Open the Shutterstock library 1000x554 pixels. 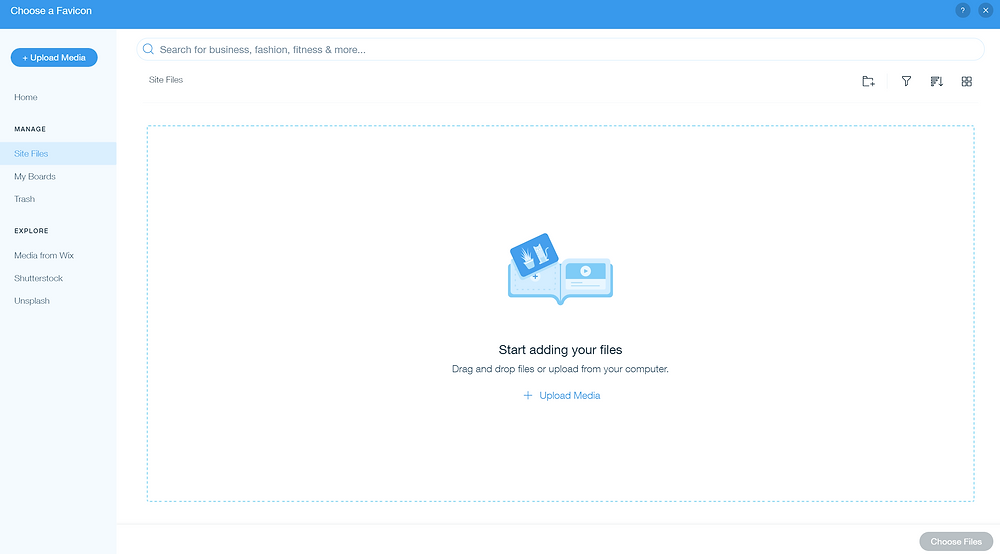(x=38, y=278)
